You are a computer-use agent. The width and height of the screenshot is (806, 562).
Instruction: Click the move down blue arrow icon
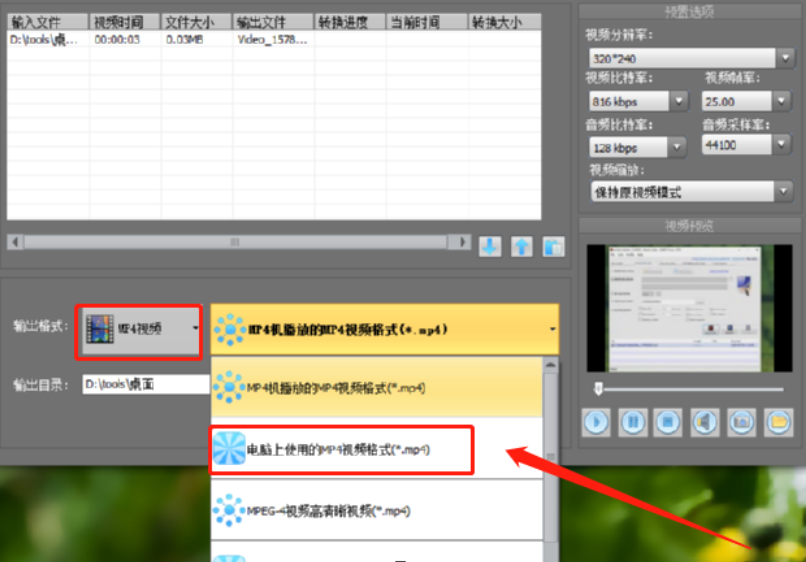pyautogui.click(x=490, y=247)
